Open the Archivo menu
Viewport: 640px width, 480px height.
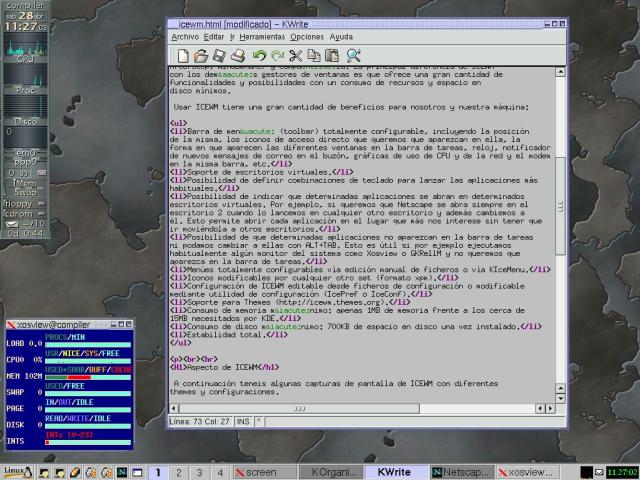coord(185,37)
